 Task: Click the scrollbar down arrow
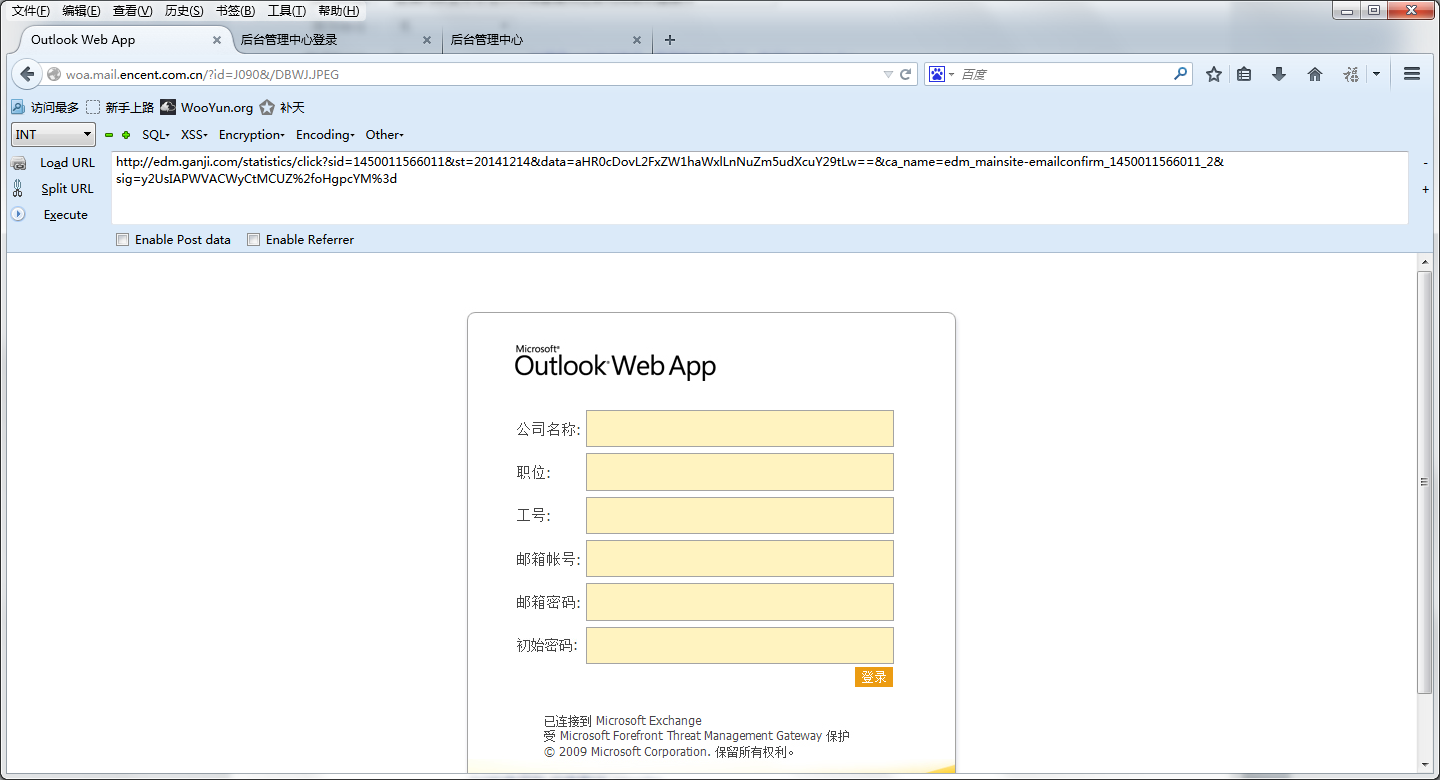tap(1425, 765)
